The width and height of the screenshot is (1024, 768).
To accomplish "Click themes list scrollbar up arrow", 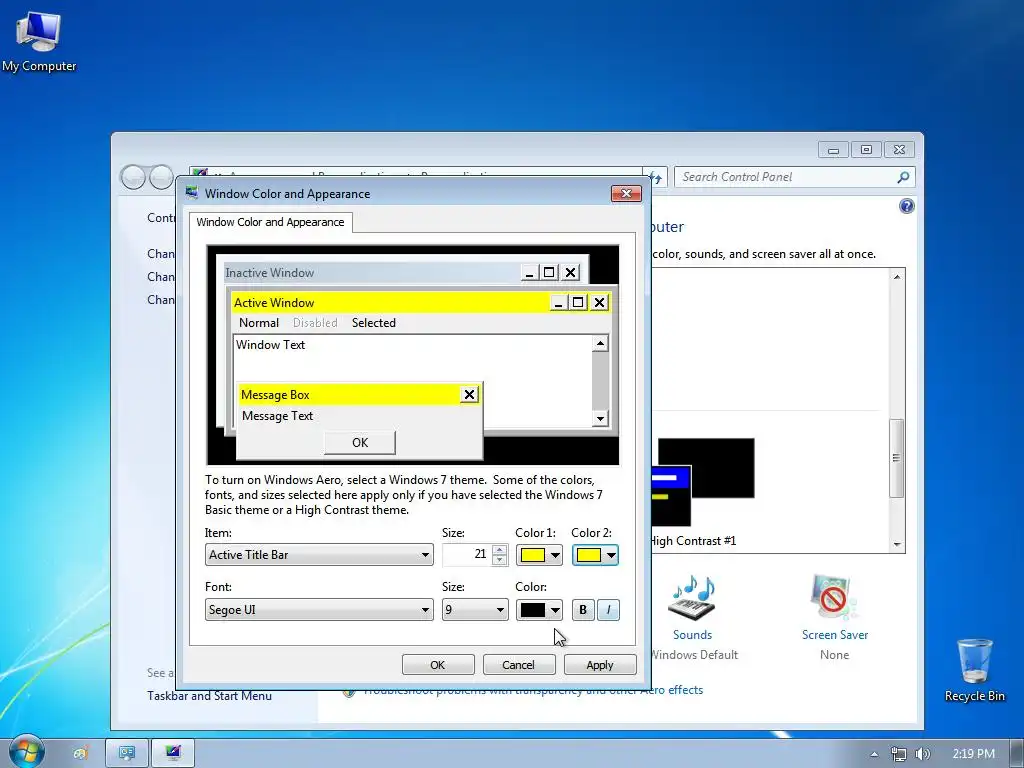I will 897,277.
